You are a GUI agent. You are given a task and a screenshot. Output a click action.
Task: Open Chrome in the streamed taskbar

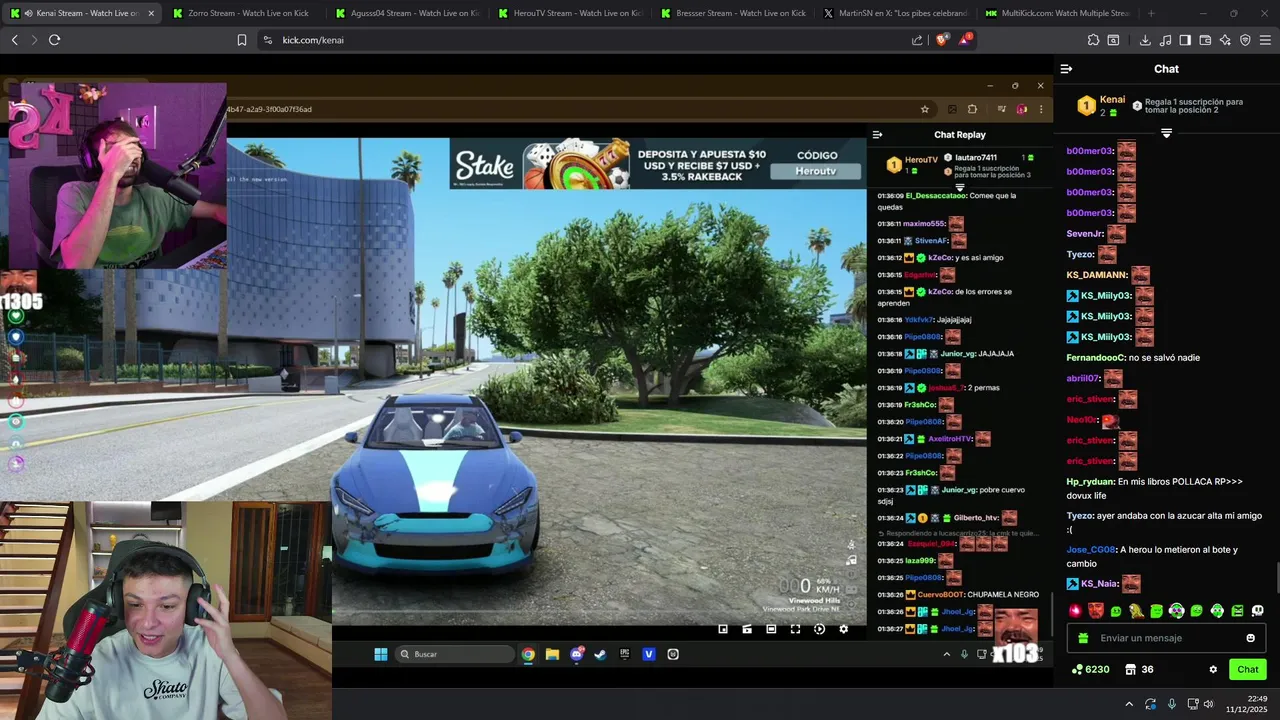[528, 654]
